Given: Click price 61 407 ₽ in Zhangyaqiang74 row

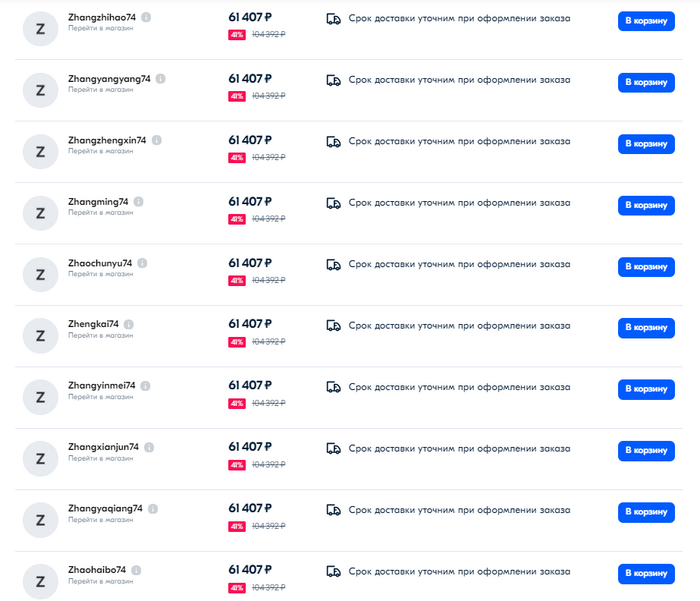Looking at the screenshot, I should coord(250,508).
